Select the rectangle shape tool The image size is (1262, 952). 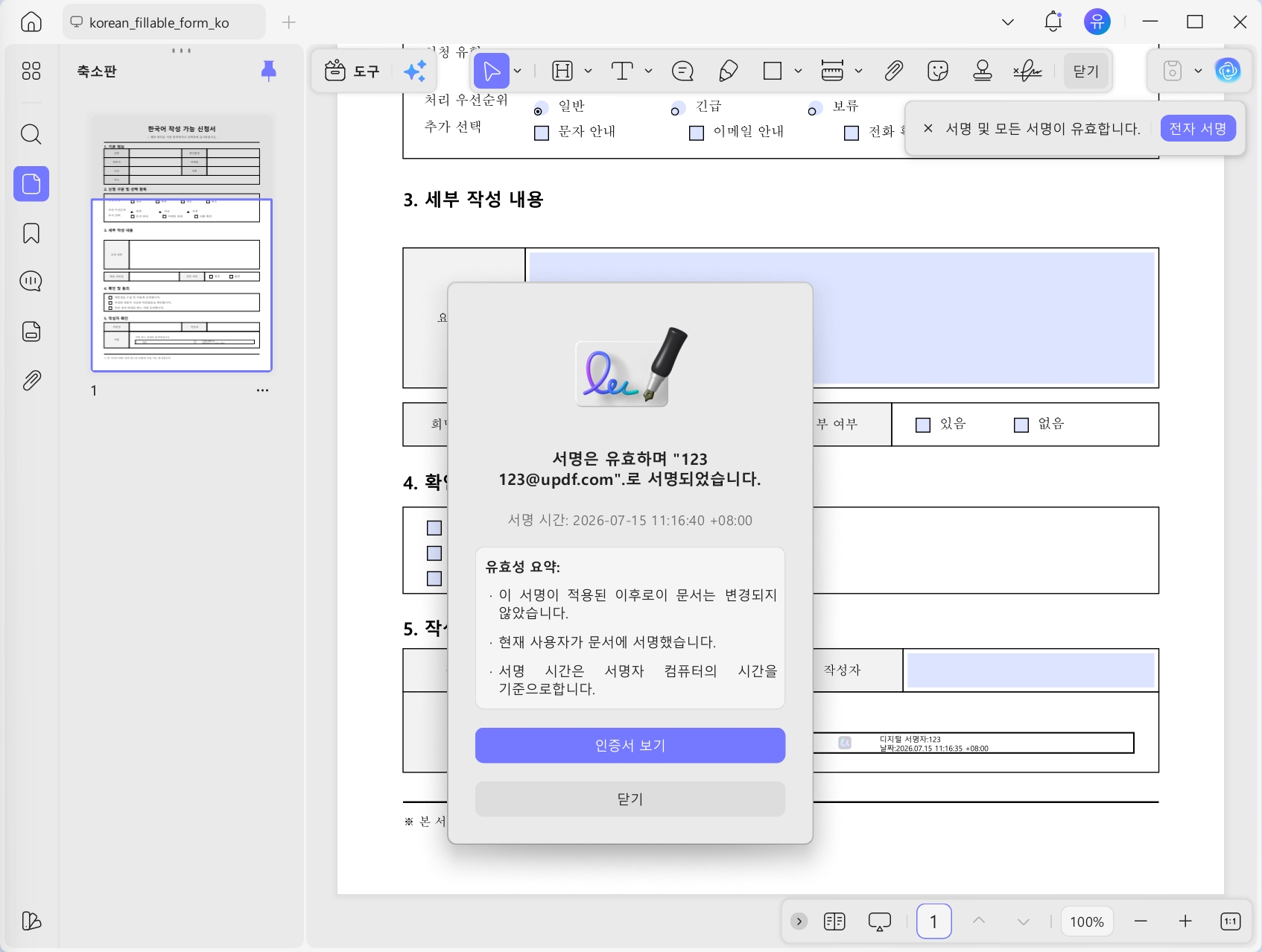tap(773, 71)
